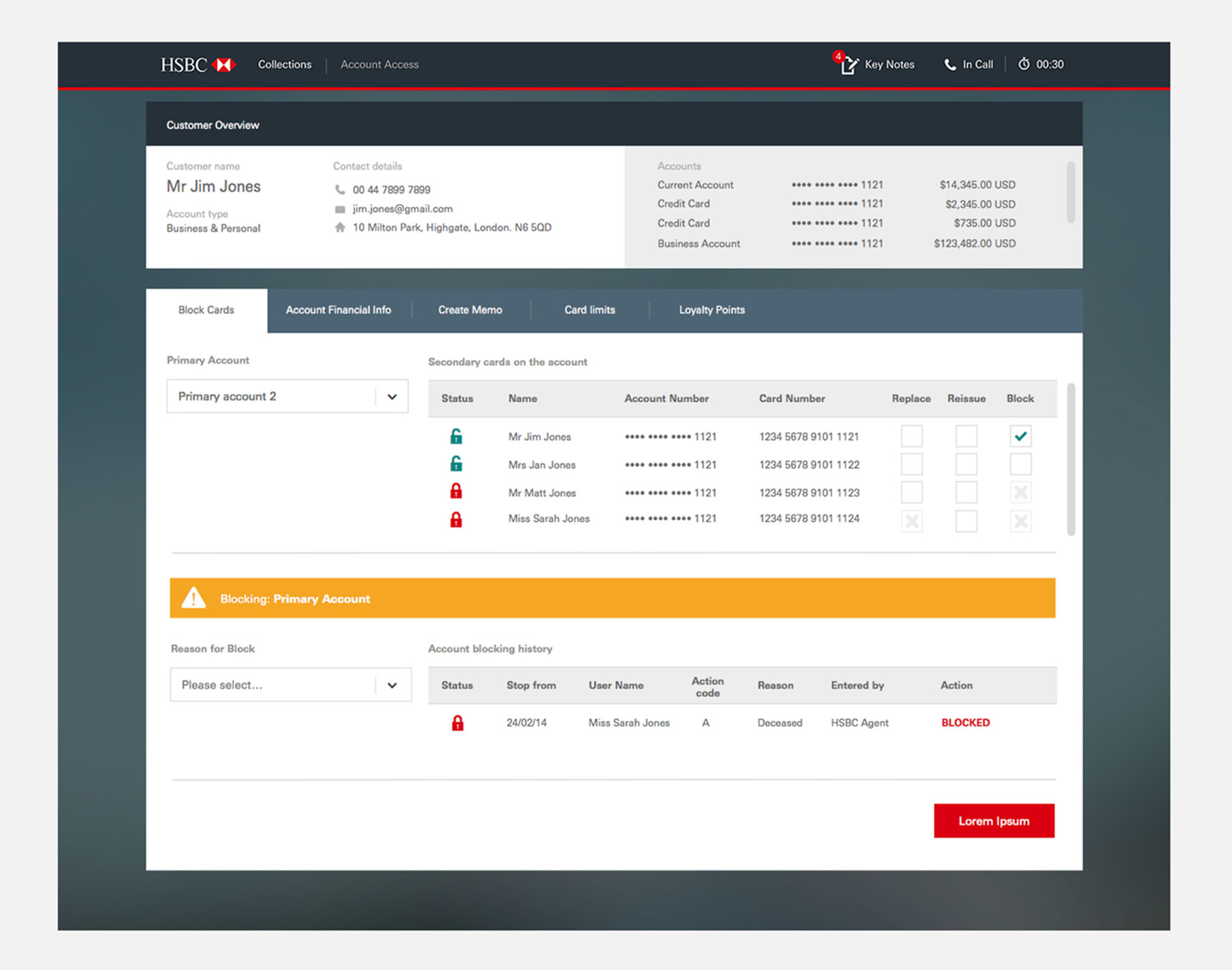Image resolution: width=1232 pixels, height=970 pixels.
Task: Select the Loyalty Points tab
Action: pos(712,310)
